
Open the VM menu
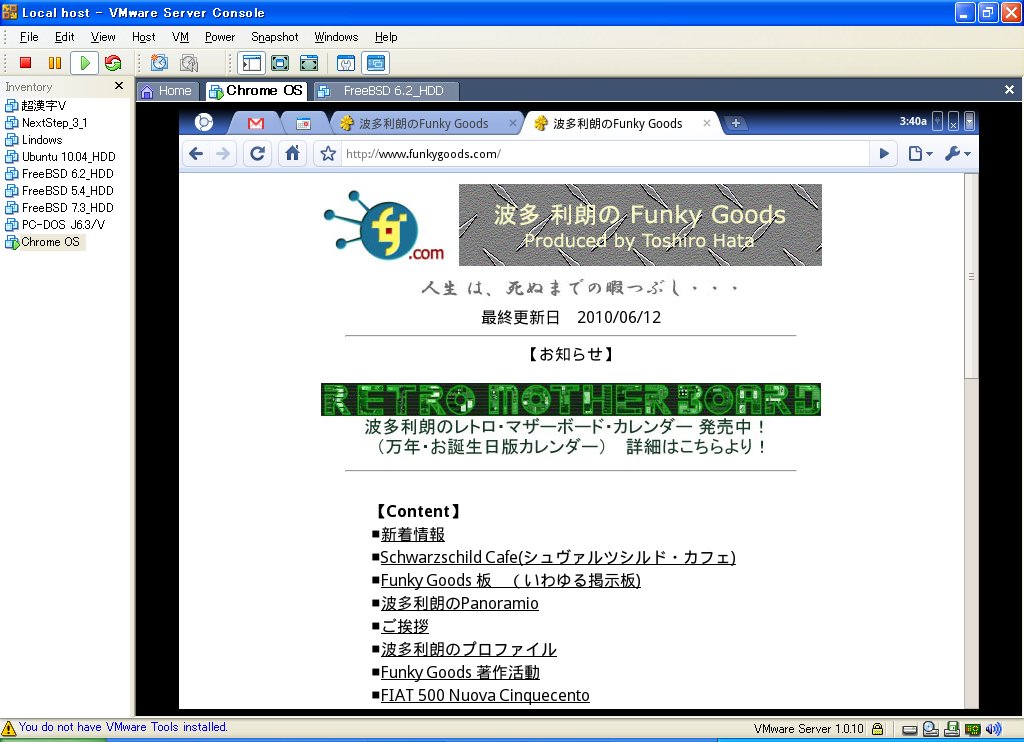tap(180, 37)
